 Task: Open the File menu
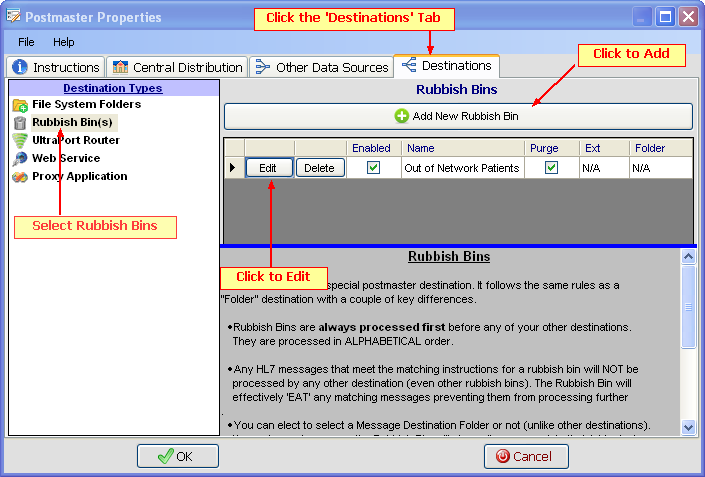click(x=26, y=42)
